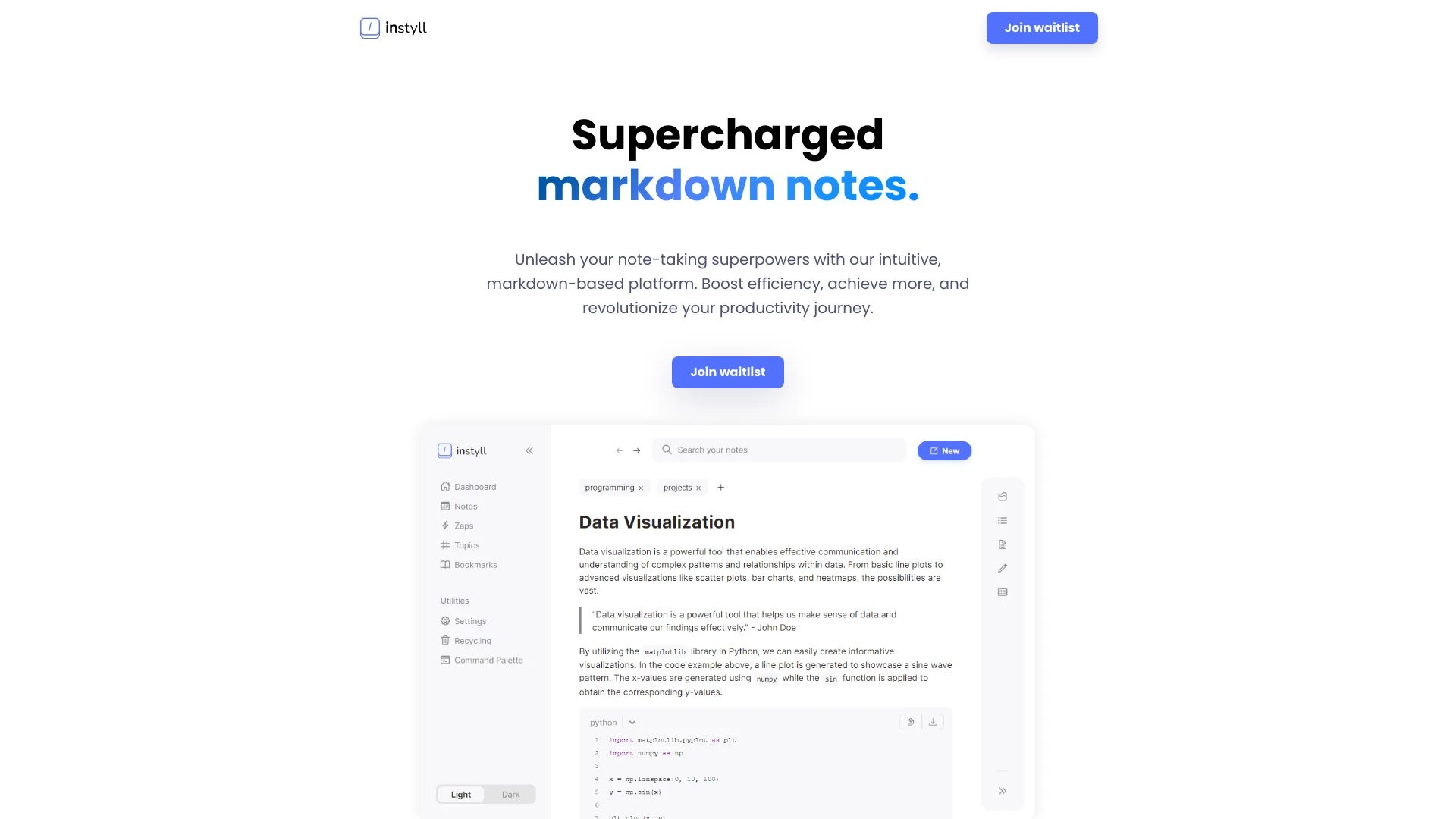The image size is (1456, 819).
Task: Toggle to Dark mode theme
Action: pos(511,794)
